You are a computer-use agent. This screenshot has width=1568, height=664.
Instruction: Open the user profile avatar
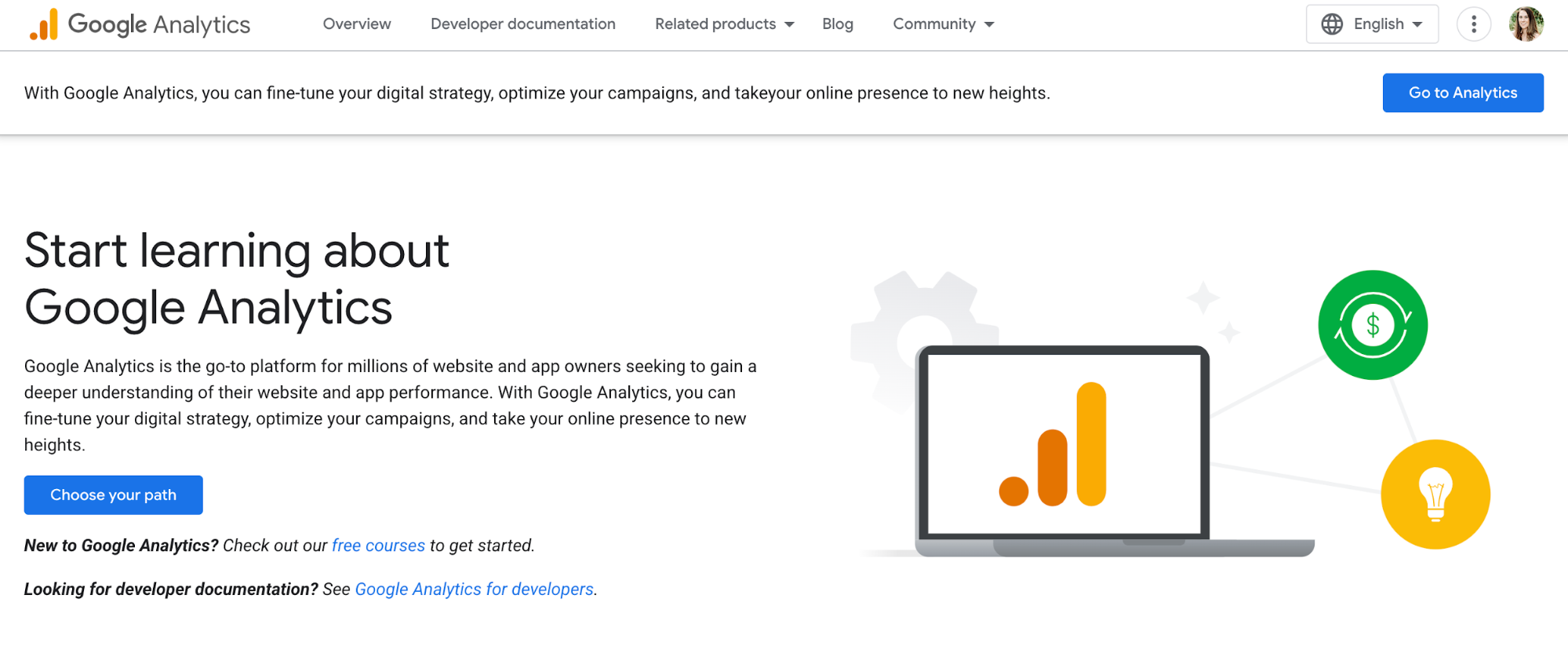pos(1526,24)
